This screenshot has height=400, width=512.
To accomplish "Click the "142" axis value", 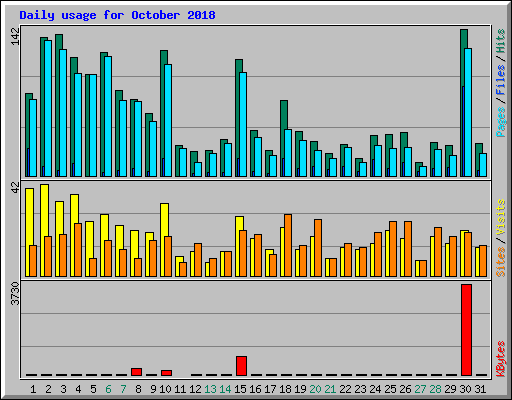I will tap(16, 37).
